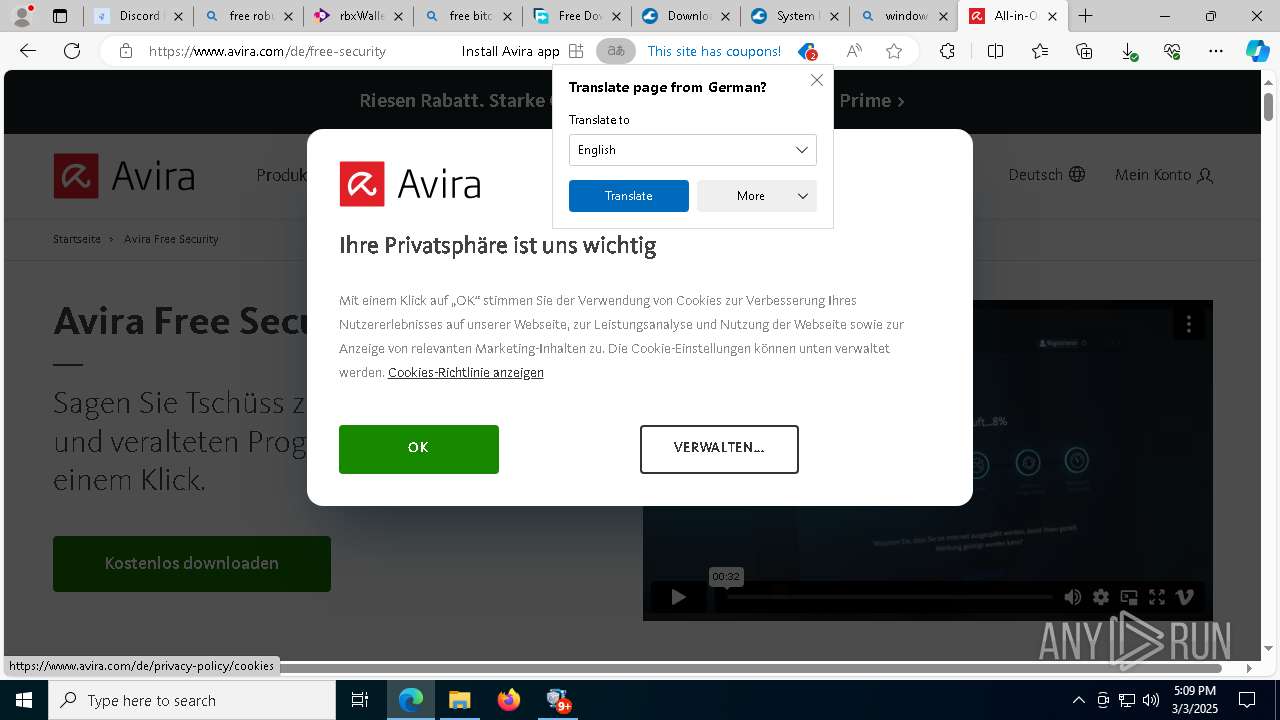Open the English language dropdown
The image size is (1280, 720).
693,150
